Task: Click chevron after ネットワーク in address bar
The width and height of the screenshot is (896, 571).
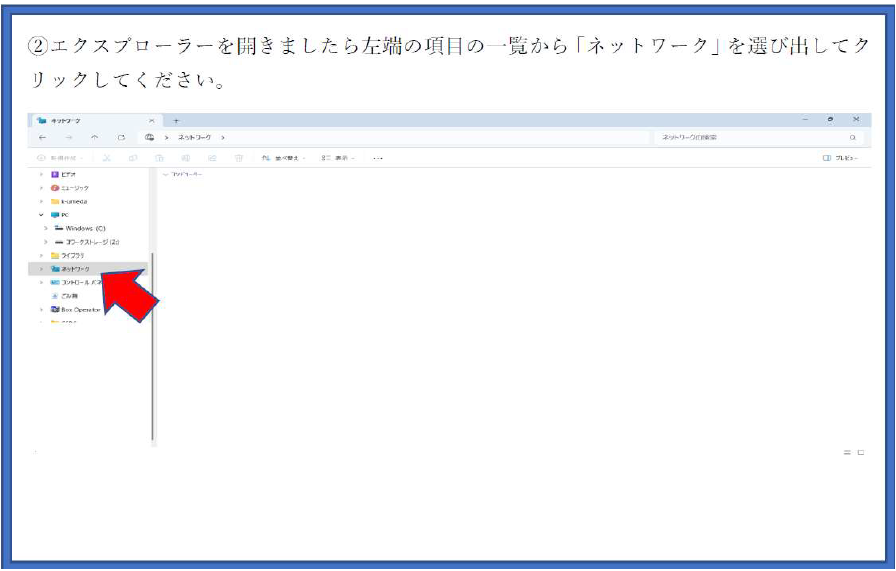Action: pyautogui.click(x=223, y=138)
